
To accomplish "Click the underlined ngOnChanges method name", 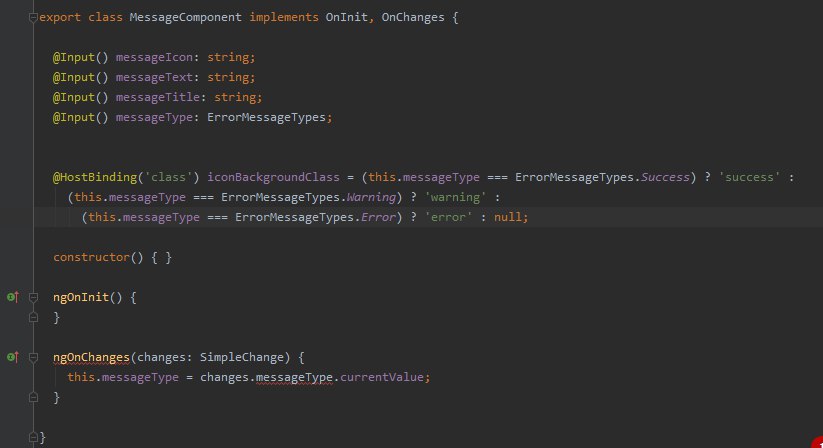I will (91, 357).
